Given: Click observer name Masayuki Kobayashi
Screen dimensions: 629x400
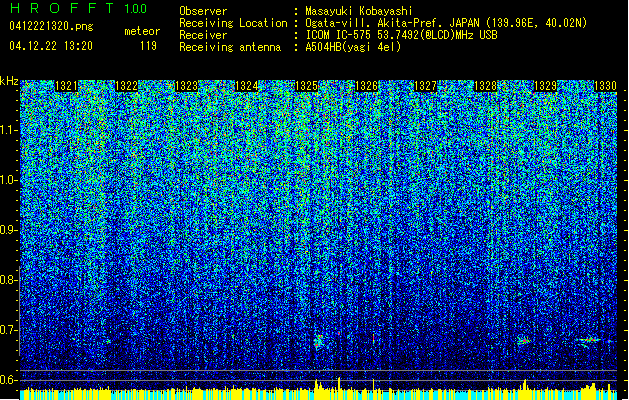Looking at the screenshot, I should pyautogui.click(x=359, y=11).
